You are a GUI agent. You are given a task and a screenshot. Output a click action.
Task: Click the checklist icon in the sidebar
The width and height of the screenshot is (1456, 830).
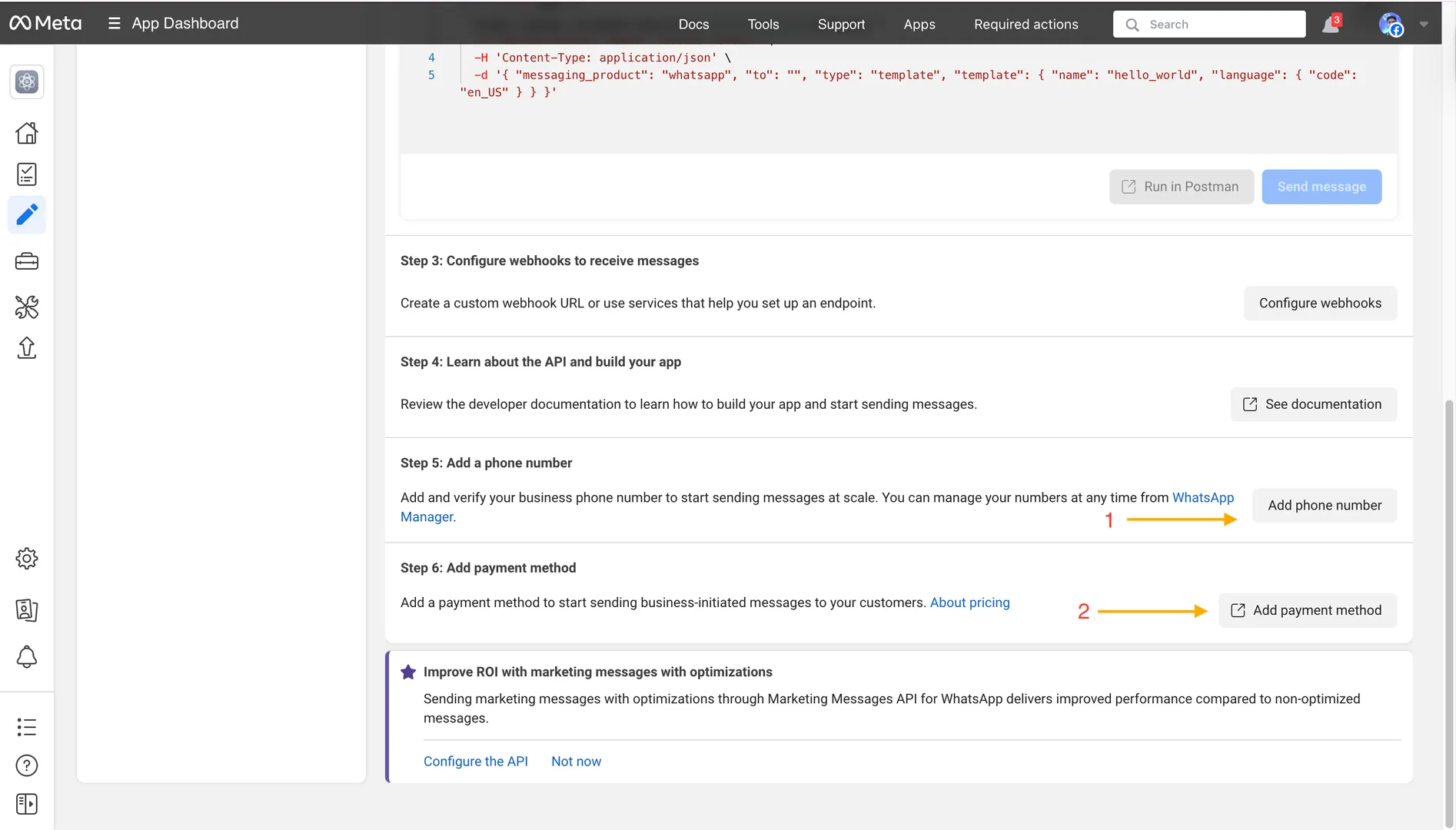[27, 174]
